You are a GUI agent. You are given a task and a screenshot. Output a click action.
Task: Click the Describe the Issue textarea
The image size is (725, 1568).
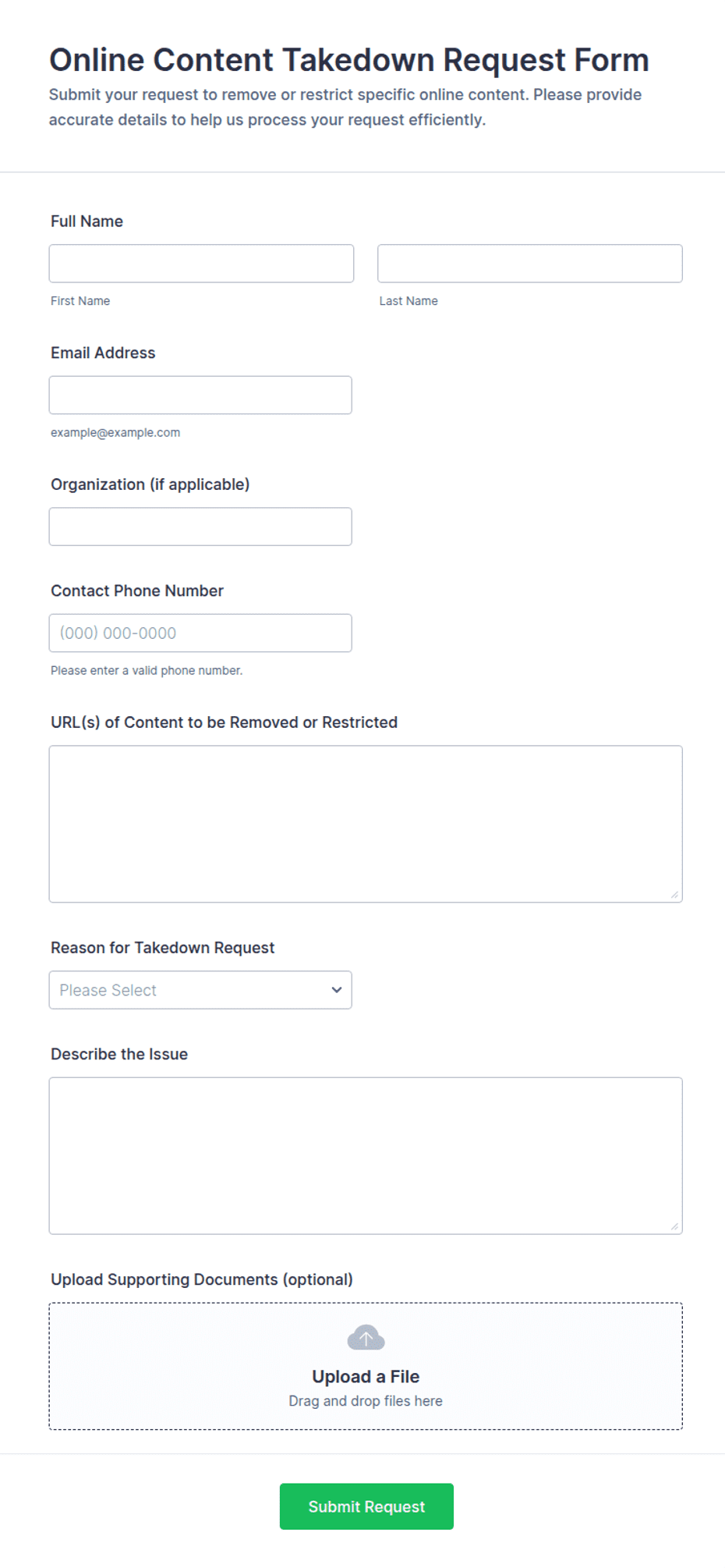click(x=366, y=1155)
